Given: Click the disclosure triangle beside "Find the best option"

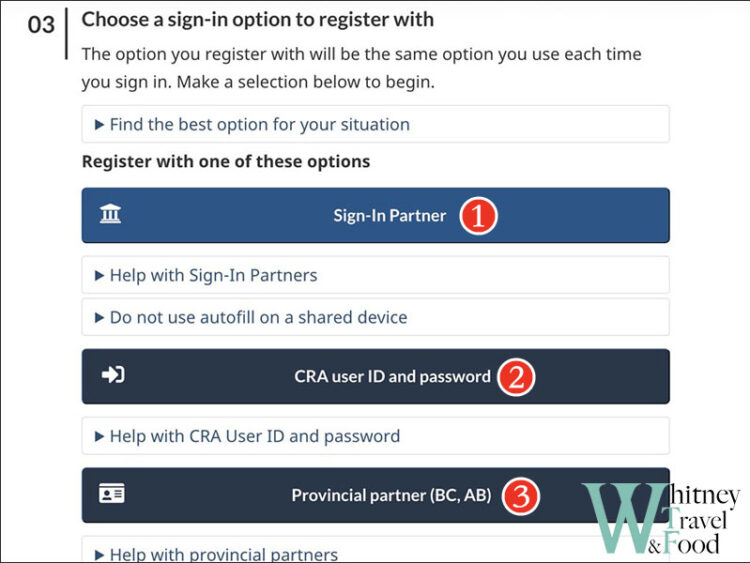Looking at the screenshot, I should pyautogui.click(x=99, y=125).
